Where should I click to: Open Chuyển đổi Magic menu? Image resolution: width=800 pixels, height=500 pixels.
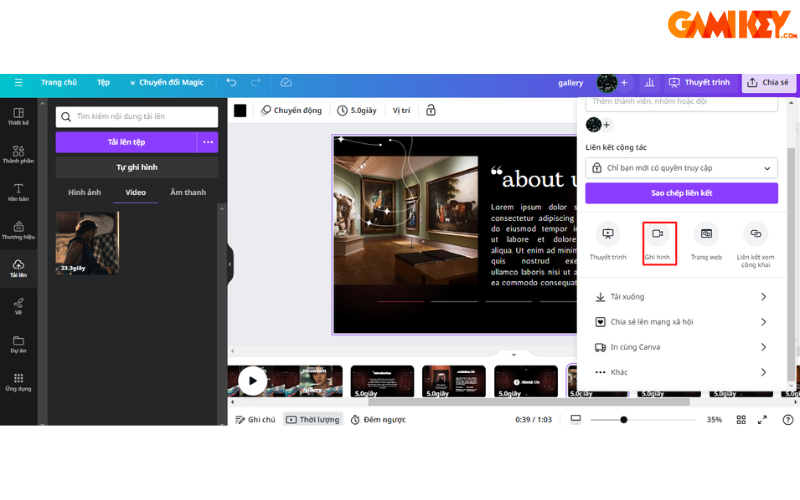point(166,82)
